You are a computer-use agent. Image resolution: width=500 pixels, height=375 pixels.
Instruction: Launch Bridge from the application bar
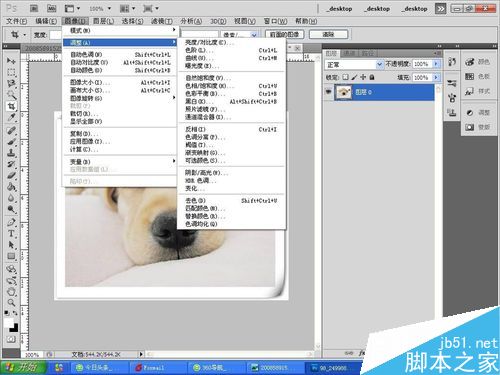(x=34, y=8)
